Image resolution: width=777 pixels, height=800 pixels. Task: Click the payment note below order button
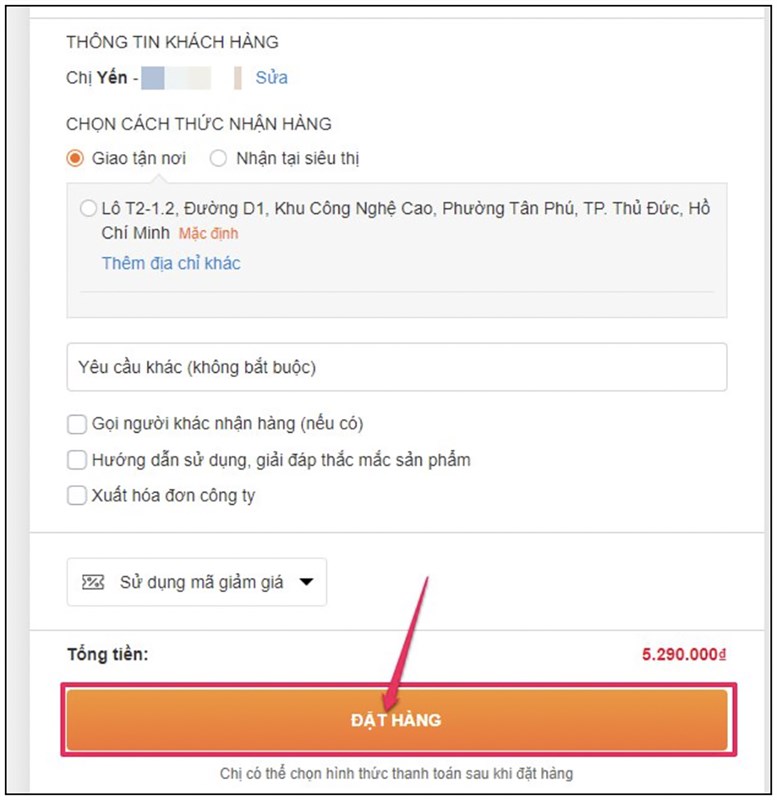[396, 773]
